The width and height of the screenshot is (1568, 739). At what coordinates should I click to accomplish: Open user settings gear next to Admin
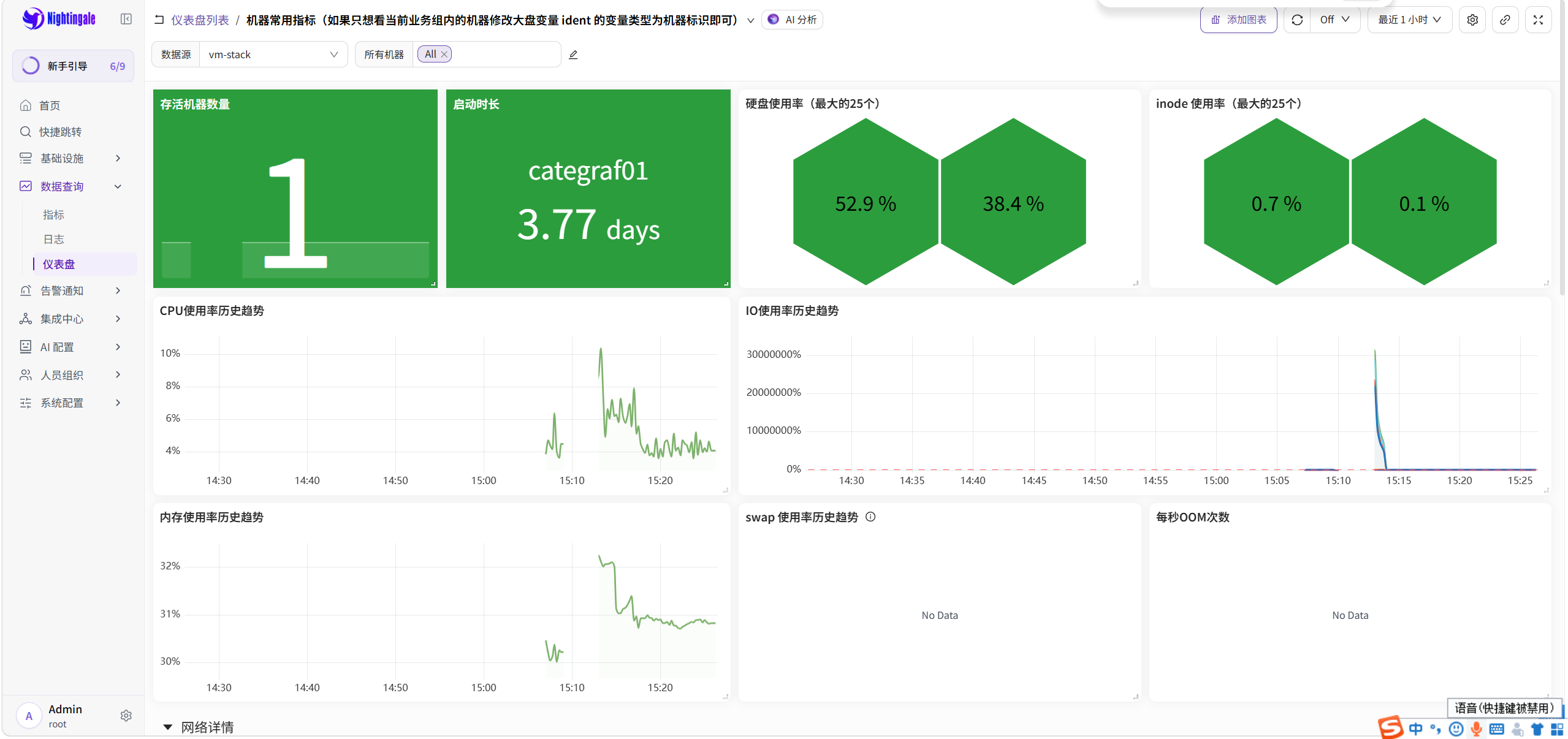click(126, 715)
